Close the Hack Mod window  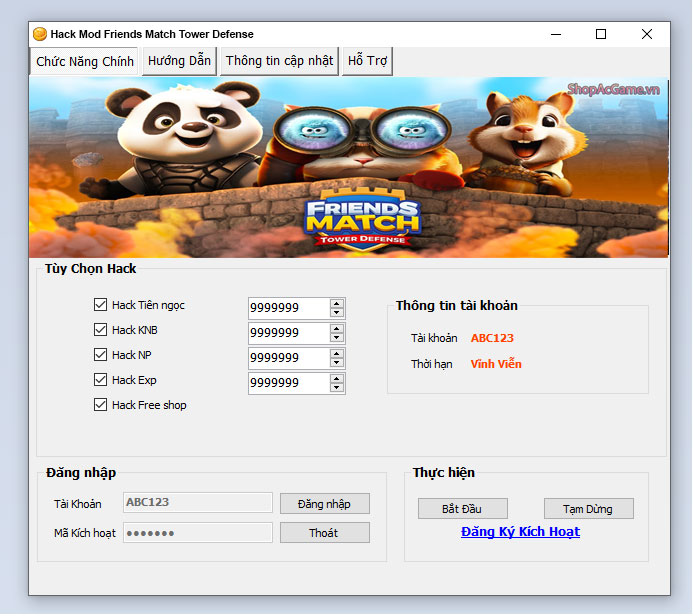(647, 34)
